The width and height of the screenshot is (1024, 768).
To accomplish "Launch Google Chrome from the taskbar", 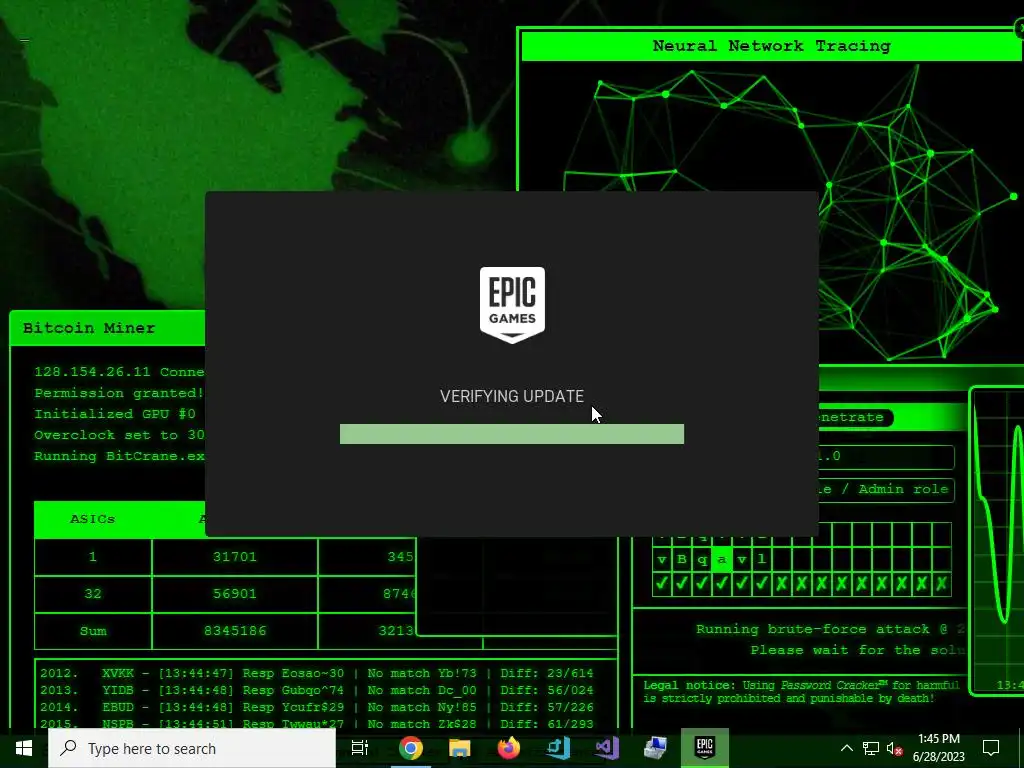I will point(411,748).
